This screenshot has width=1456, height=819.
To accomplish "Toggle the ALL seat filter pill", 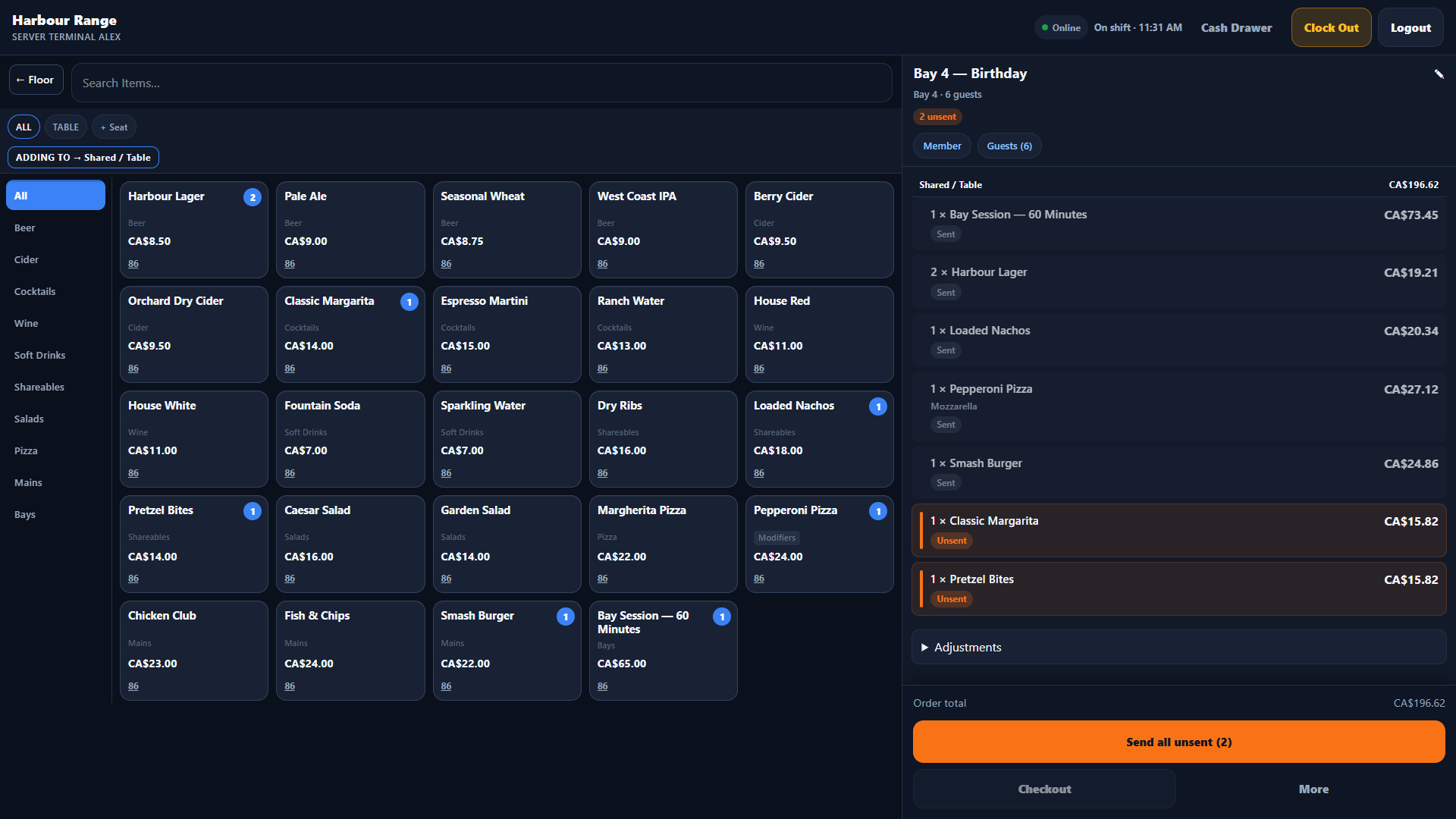I will tap(24, 127).
